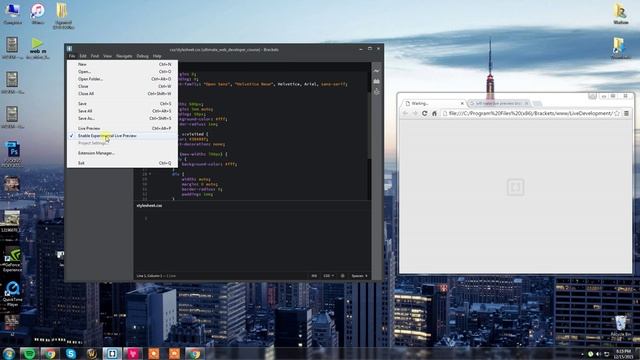Image resolution: width=640 pixels, height=360 pixels.
Task: Open Spotify from taskbar
Action: point(29,353)
